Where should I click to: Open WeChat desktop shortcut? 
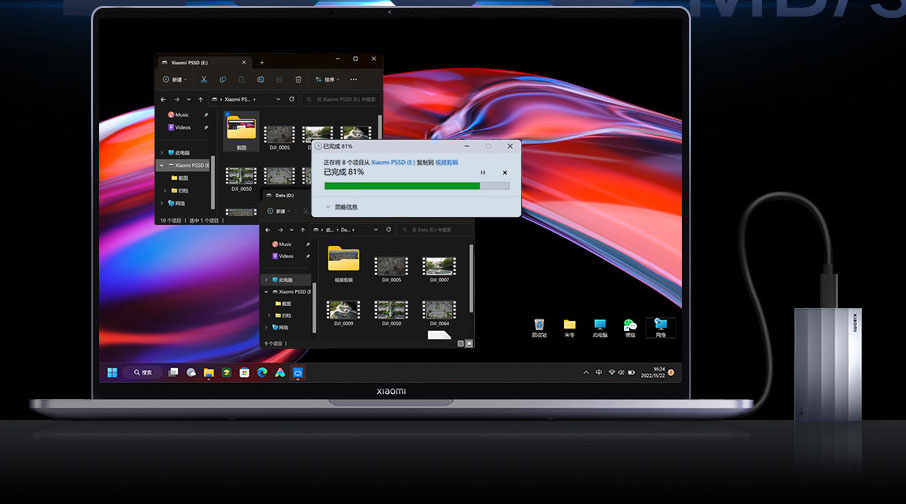(x=630, y=326)
